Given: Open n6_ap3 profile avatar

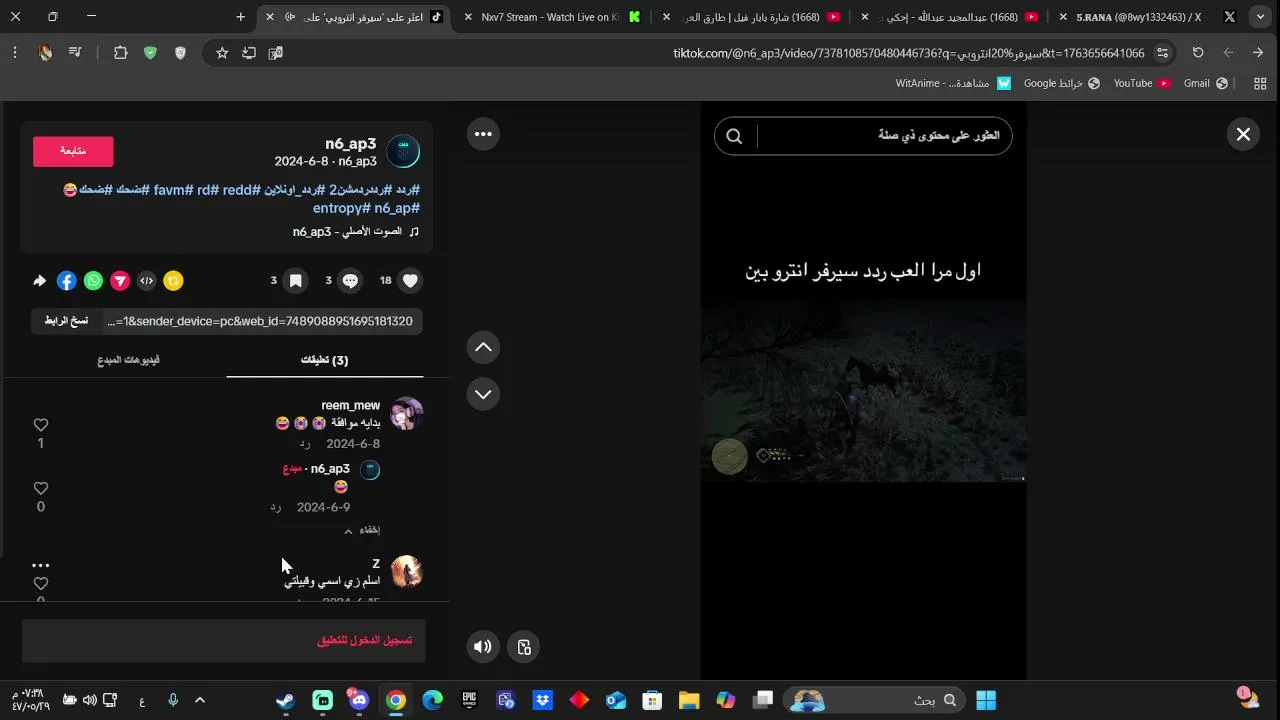Looking at the screenshot, I should [x=403, y=151].
